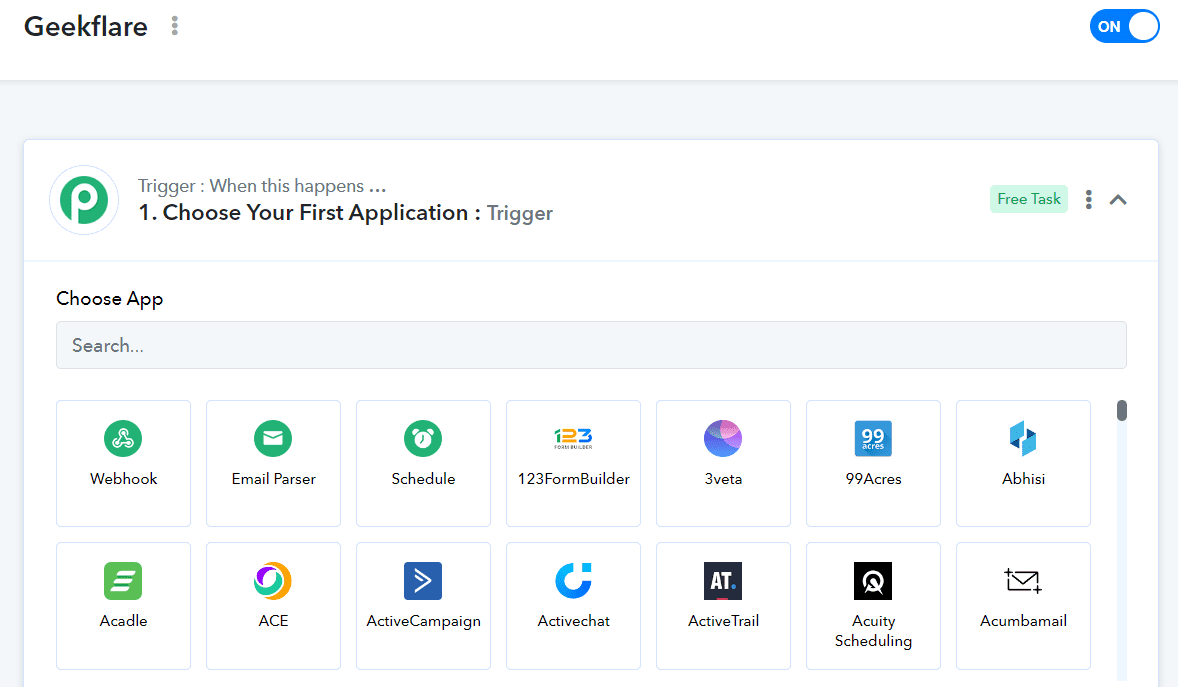Choose the Email Parser app icon

(x=273, y=438)
